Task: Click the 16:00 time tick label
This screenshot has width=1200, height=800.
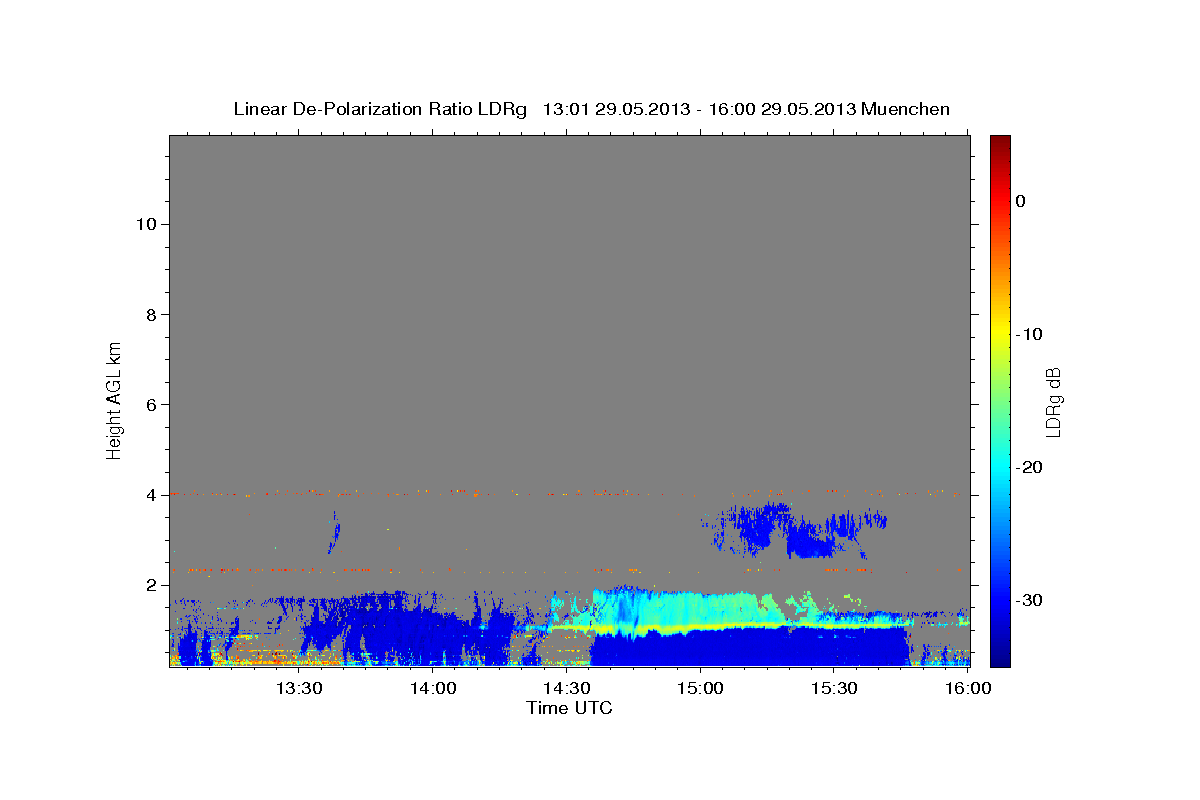Action: click(968, 688)
